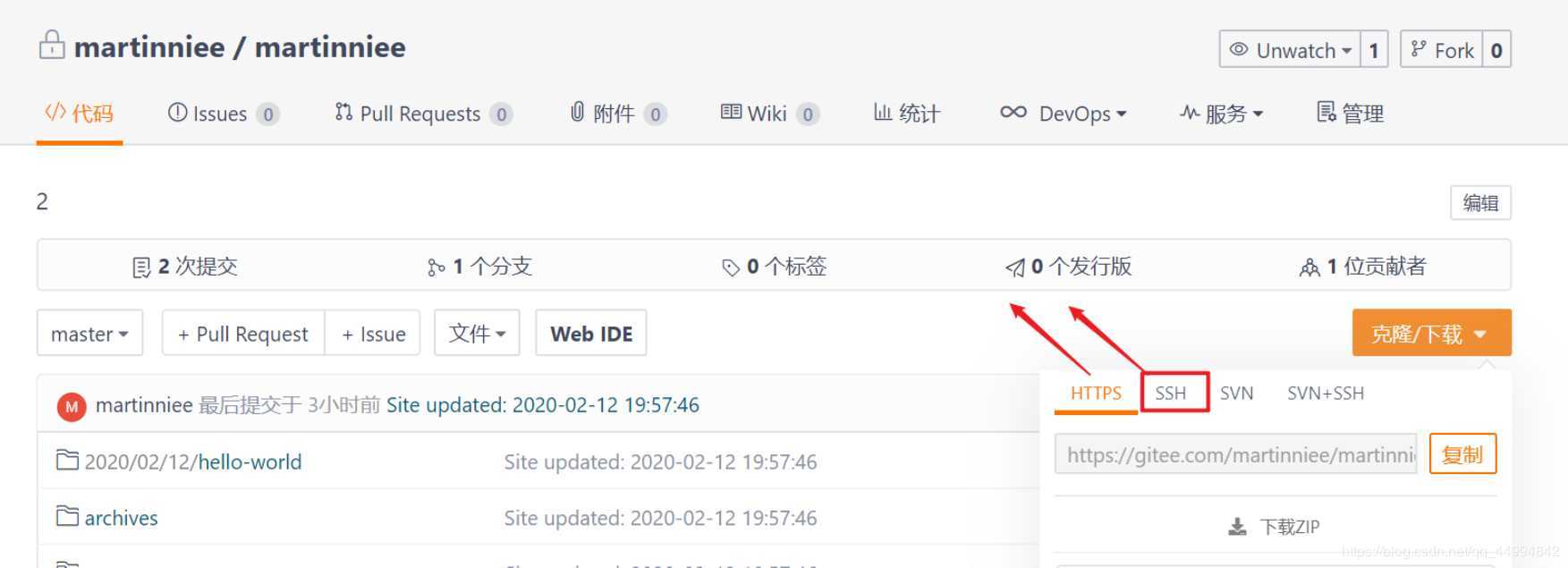1568x568 pixels.
Task: Click the fork branch icon
Action: (1419, 49)
